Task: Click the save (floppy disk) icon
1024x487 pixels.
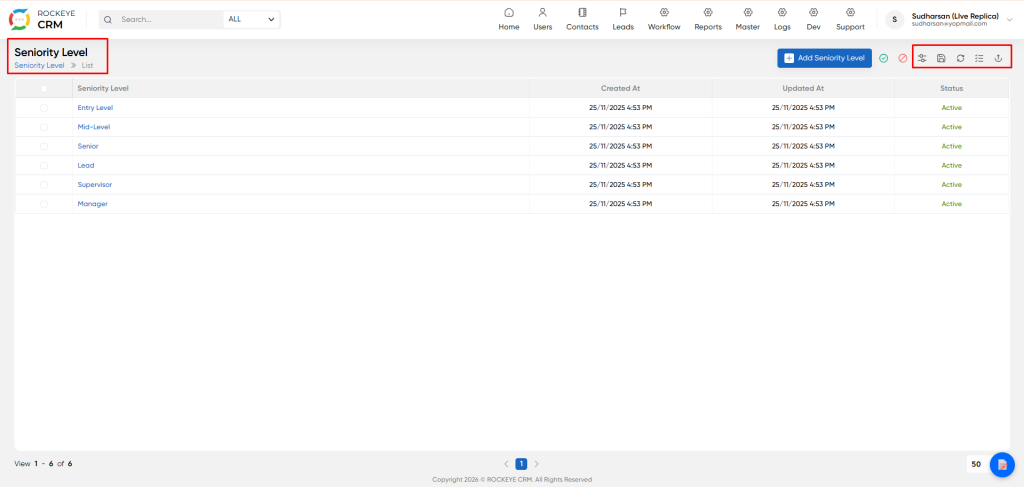Action: [941, 58]
